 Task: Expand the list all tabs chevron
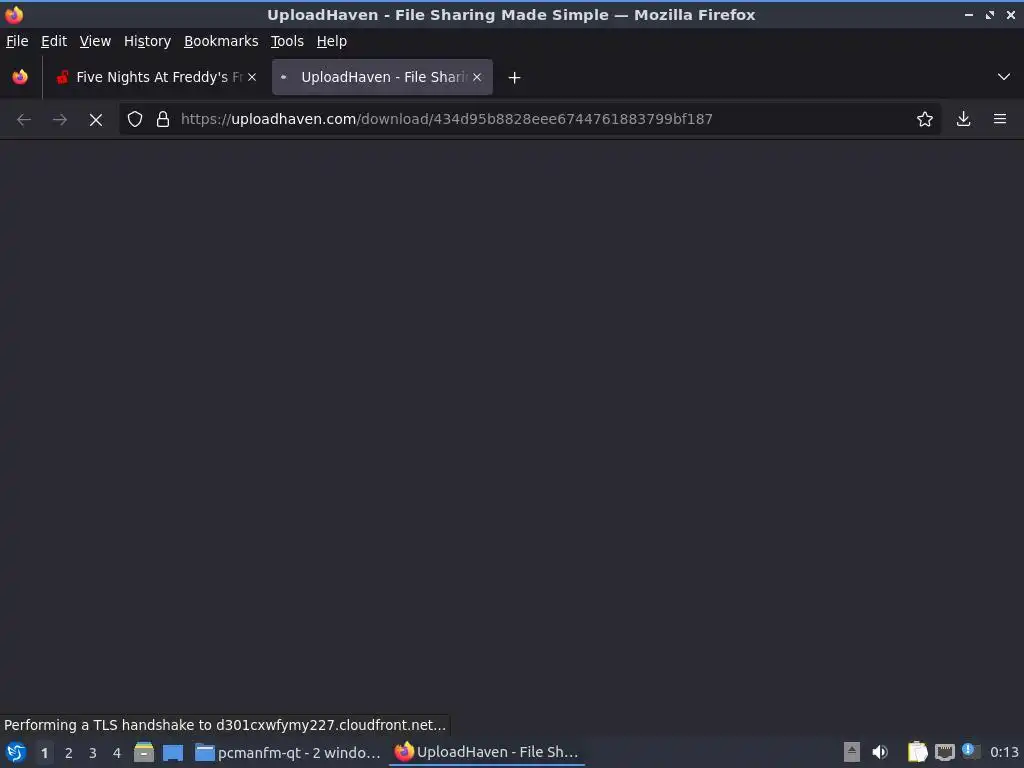coord(1004,77)
